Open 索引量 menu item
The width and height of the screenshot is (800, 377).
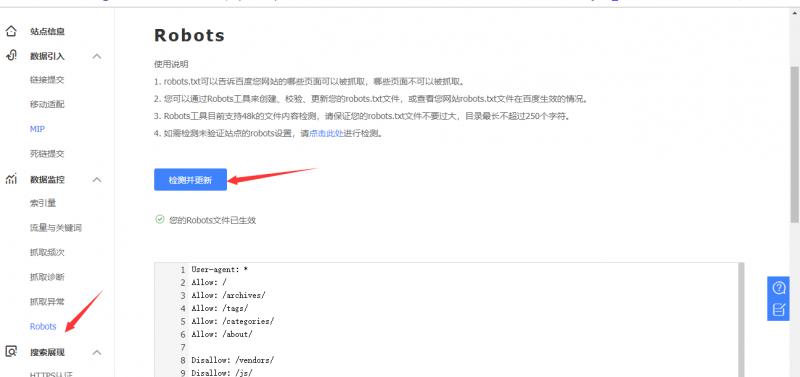[x=43, y=203]
